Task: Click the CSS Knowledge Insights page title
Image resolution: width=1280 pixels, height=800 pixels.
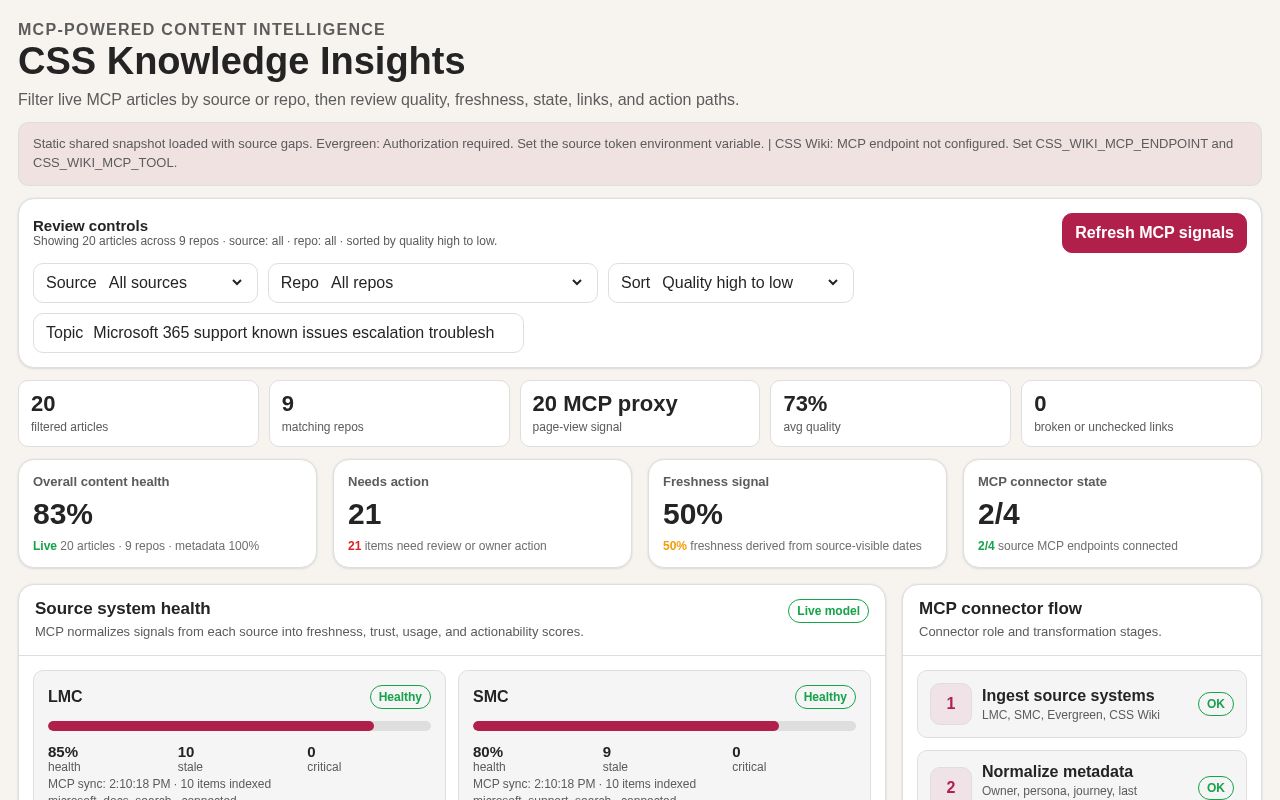Action: point(242,61)
